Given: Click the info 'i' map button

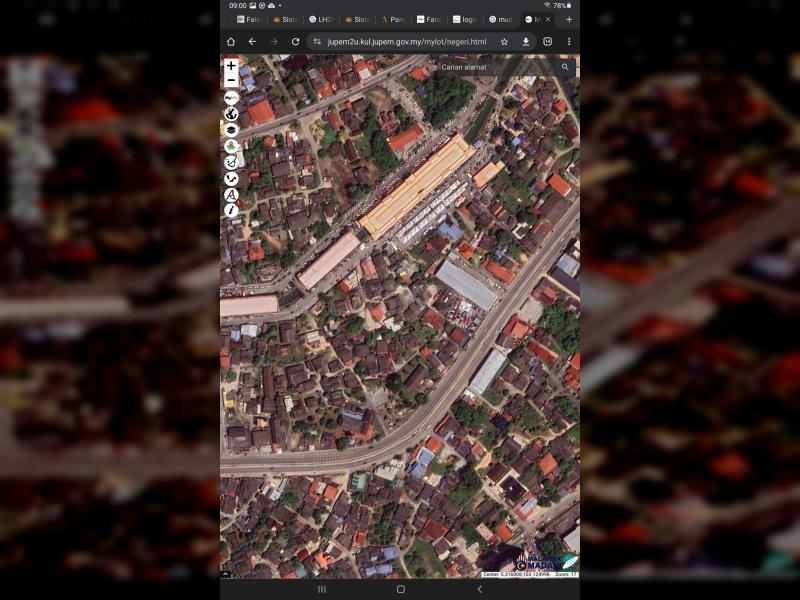Looking at the screenshot, I should (x=231, y=210).
